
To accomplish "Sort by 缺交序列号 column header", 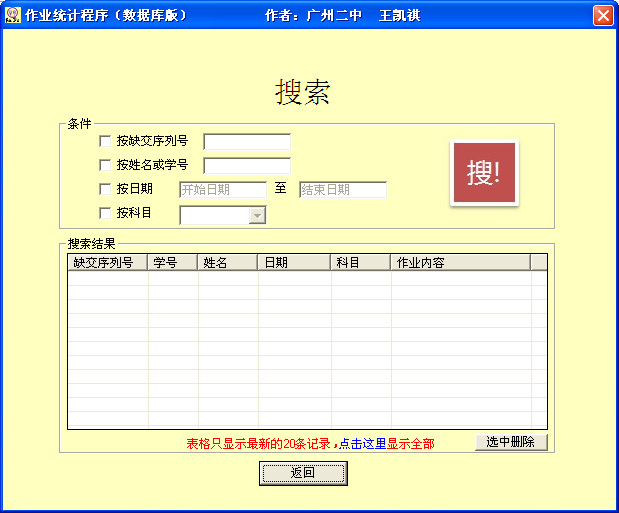I will pyautogui.click(x=107, y=262).
